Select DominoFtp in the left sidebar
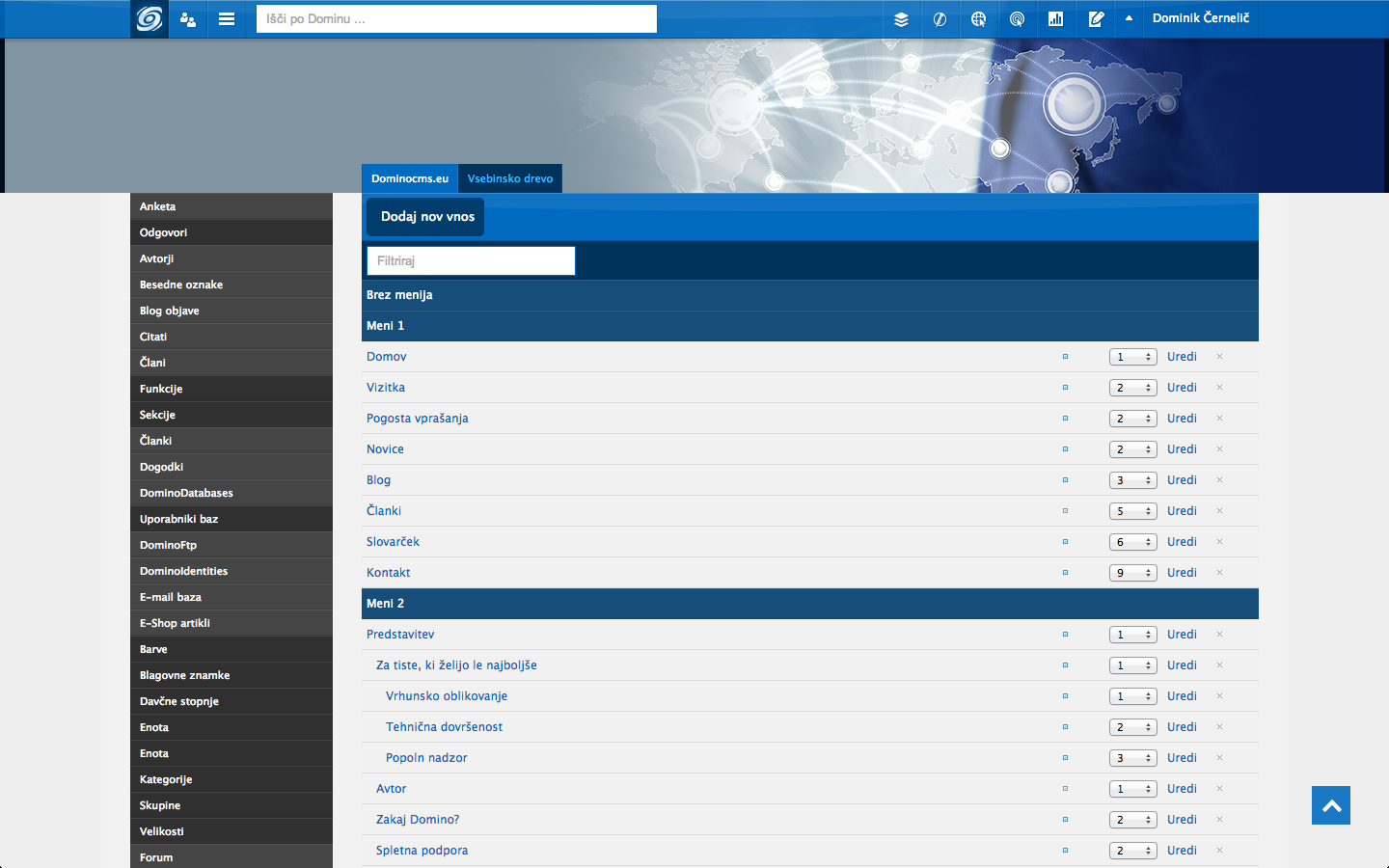Viewport: 1389px width, 868px height. 168,545
